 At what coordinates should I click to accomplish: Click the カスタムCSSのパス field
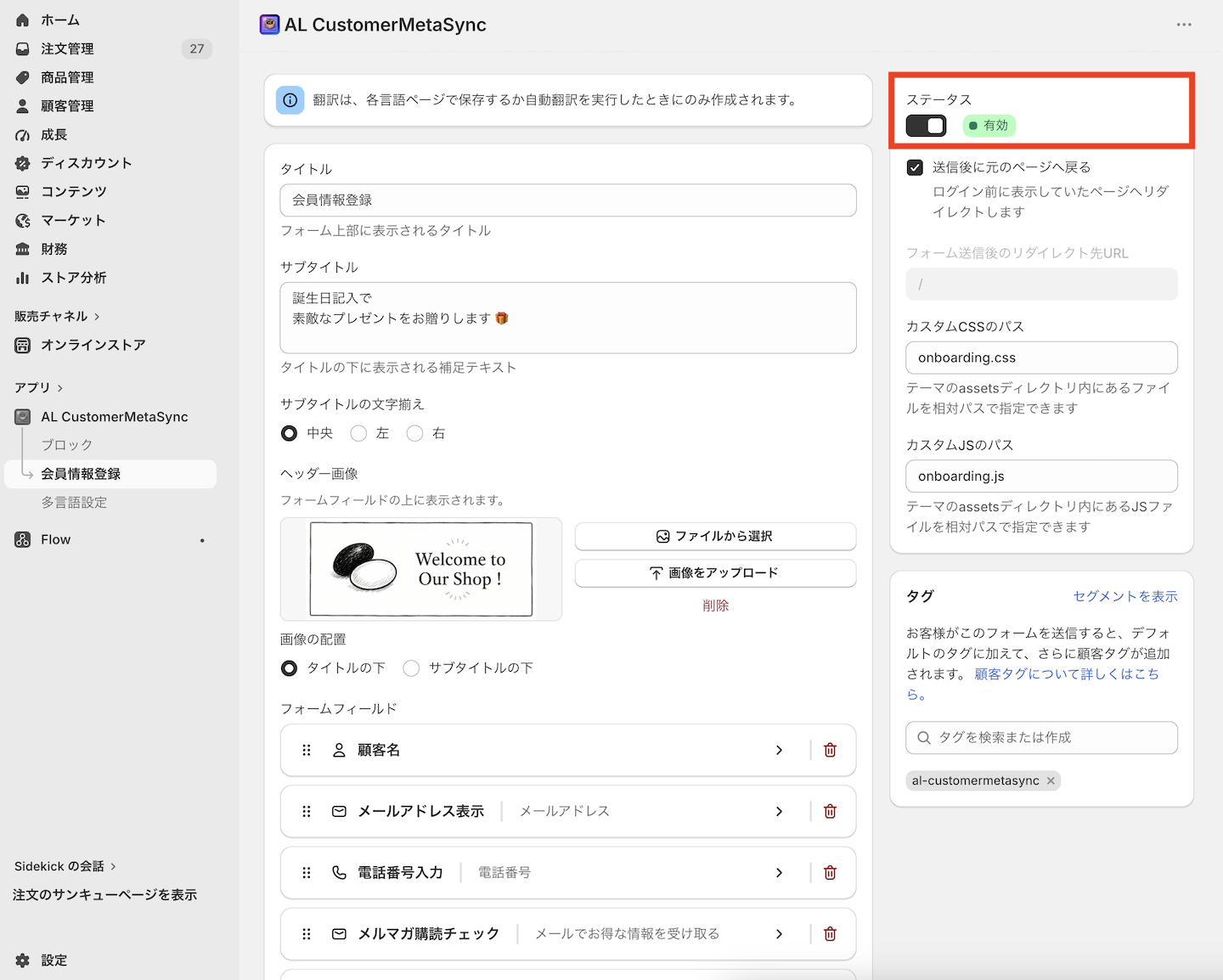1042,358
